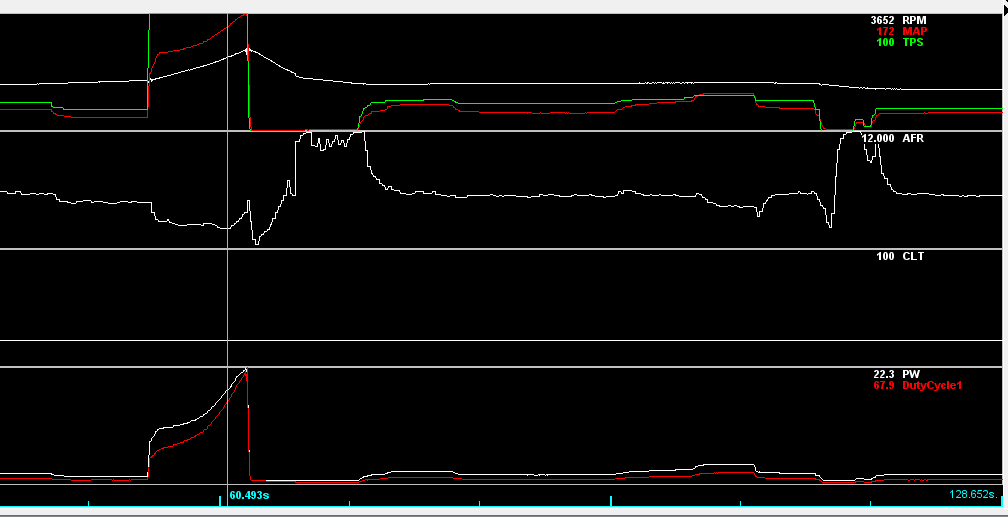
Task: Click the 60.493s cursor time readout
Action: 250,494
